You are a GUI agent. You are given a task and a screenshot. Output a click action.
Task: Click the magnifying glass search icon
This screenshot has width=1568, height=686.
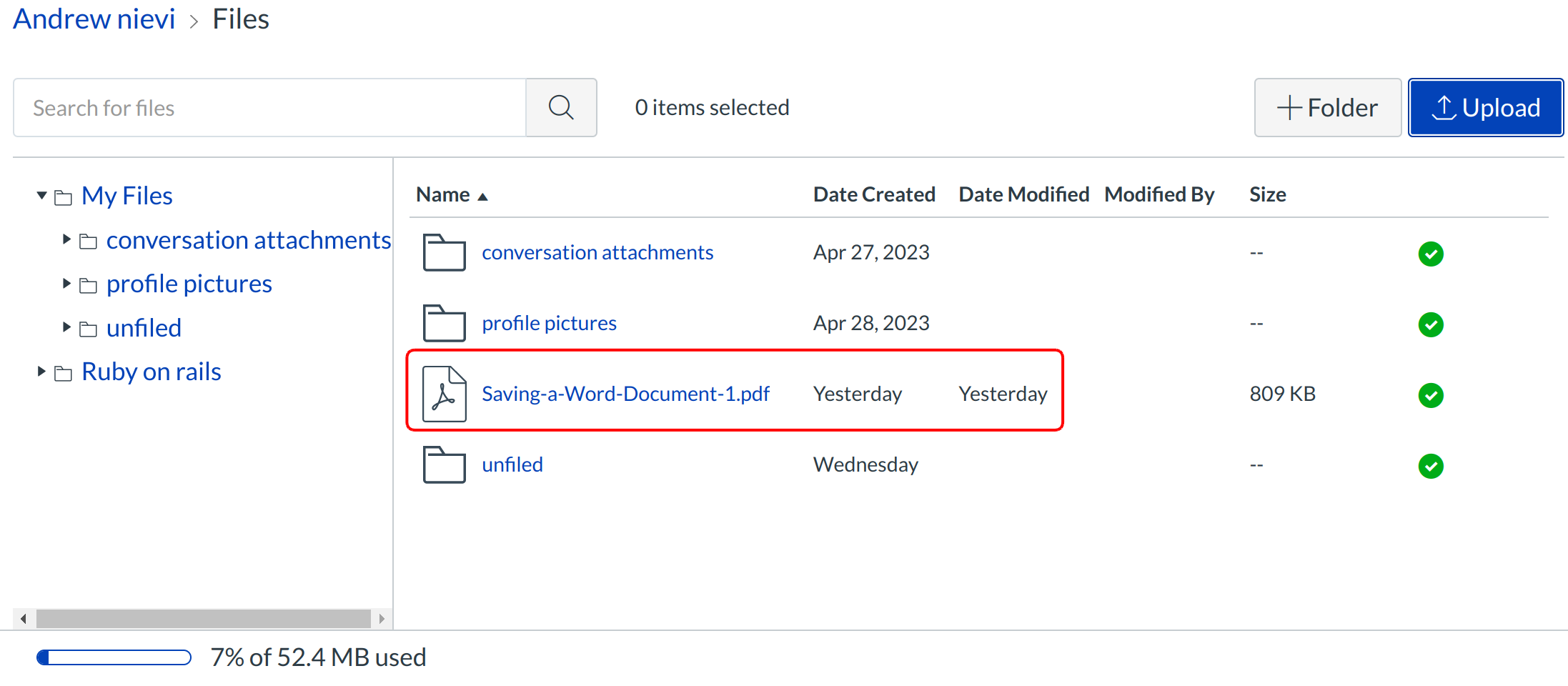pyautogui.click(x=561, y=108)
